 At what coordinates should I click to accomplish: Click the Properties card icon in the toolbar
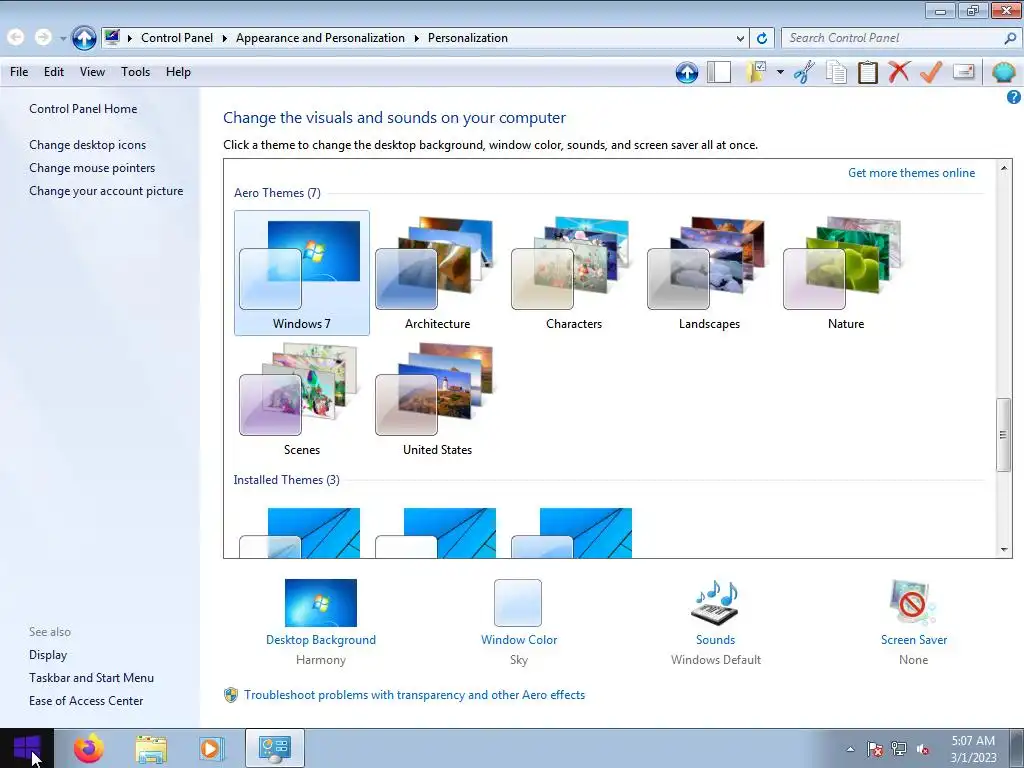point(963,71)
